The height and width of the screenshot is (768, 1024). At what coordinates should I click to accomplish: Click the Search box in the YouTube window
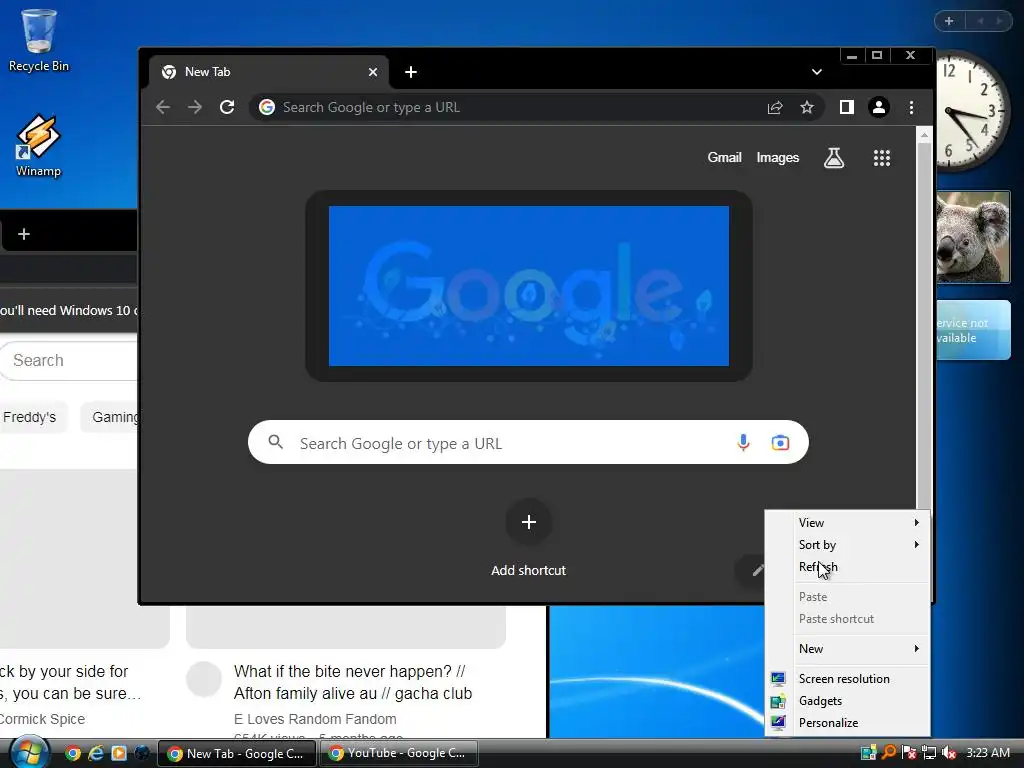click(69, 360)
